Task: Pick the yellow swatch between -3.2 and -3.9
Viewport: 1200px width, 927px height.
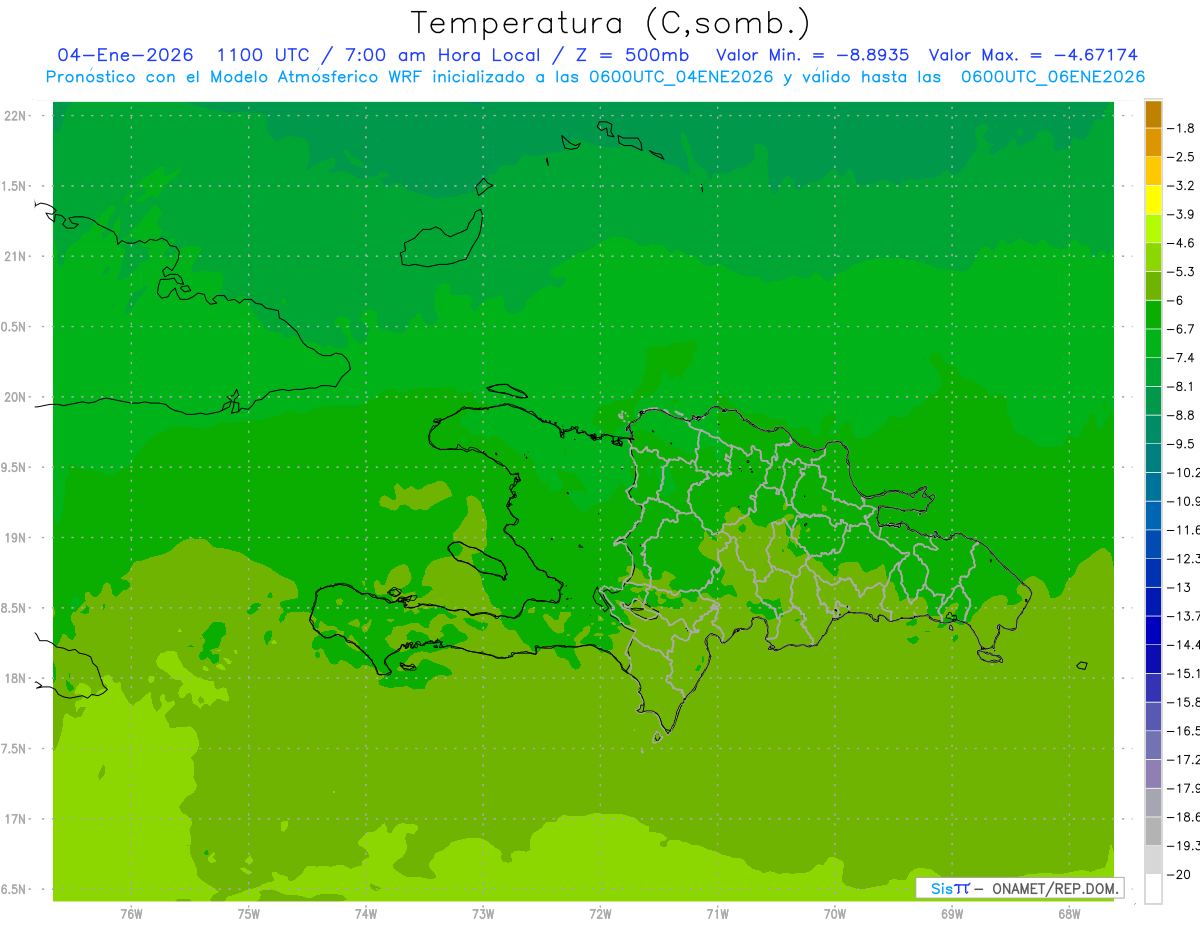Action: [x=1153, y=200]
